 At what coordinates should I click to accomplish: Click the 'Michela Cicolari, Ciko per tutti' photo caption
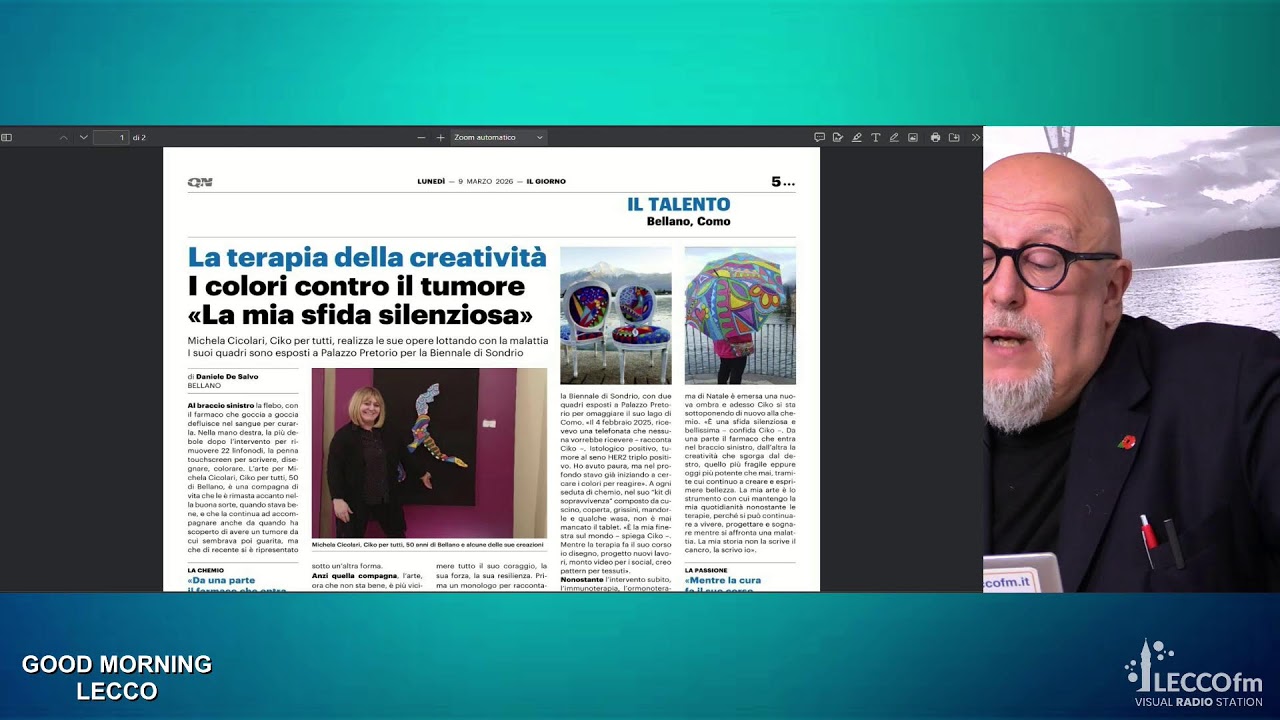[x=428, y=545]
